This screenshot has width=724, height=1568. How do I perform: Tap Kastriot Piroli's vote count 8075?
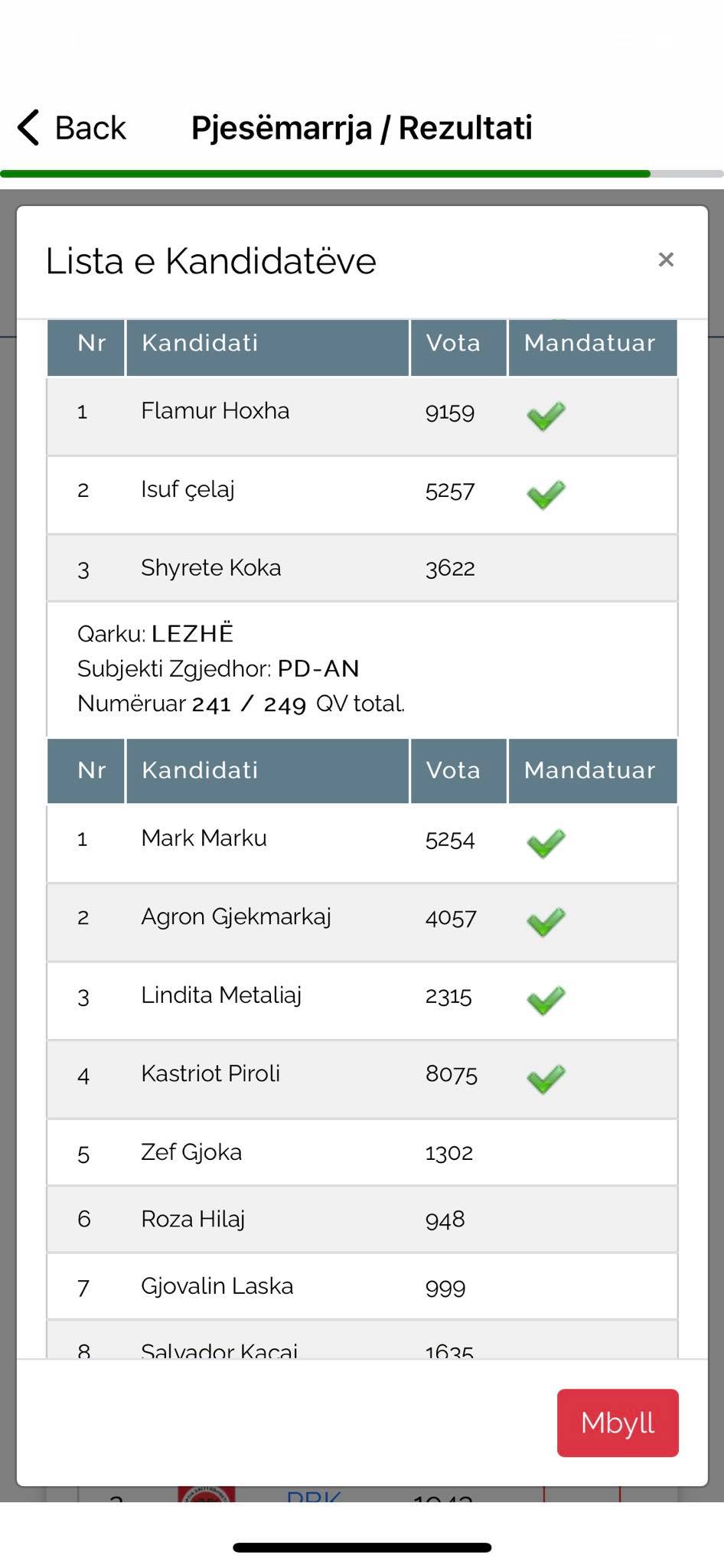pos(451,1074)
